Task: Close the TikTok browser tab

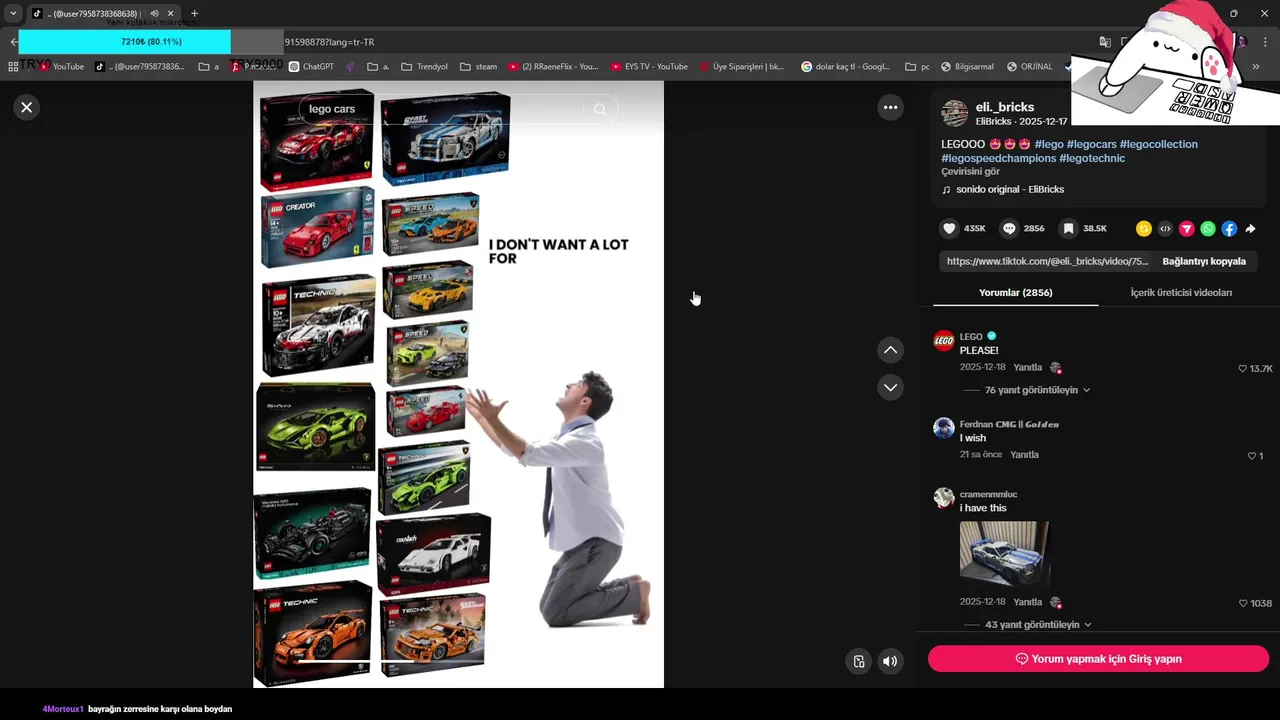Action: (x=170, y=13)
